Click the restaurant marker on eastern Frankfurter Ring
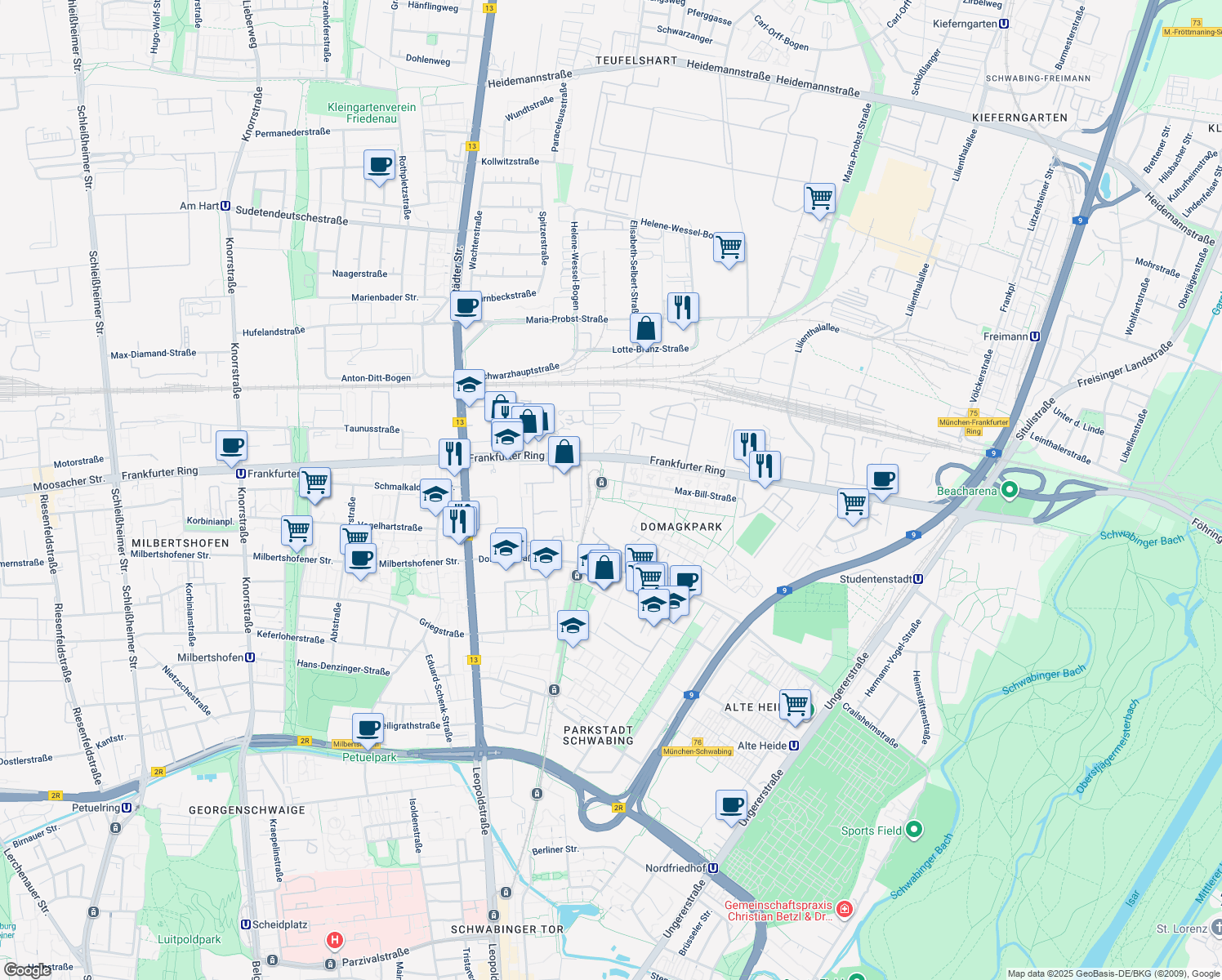The width and height of the screenshot is (1222, 980). 765,467
